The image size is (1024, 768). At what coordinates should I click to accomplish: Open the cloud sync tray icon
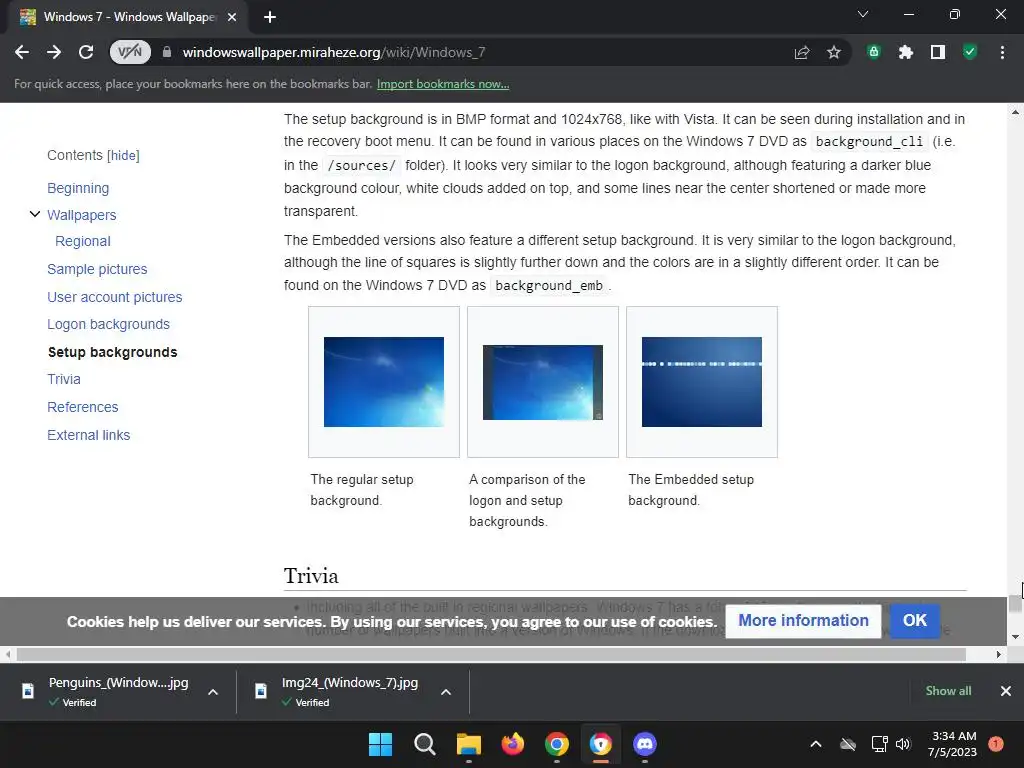pos(848,744)
